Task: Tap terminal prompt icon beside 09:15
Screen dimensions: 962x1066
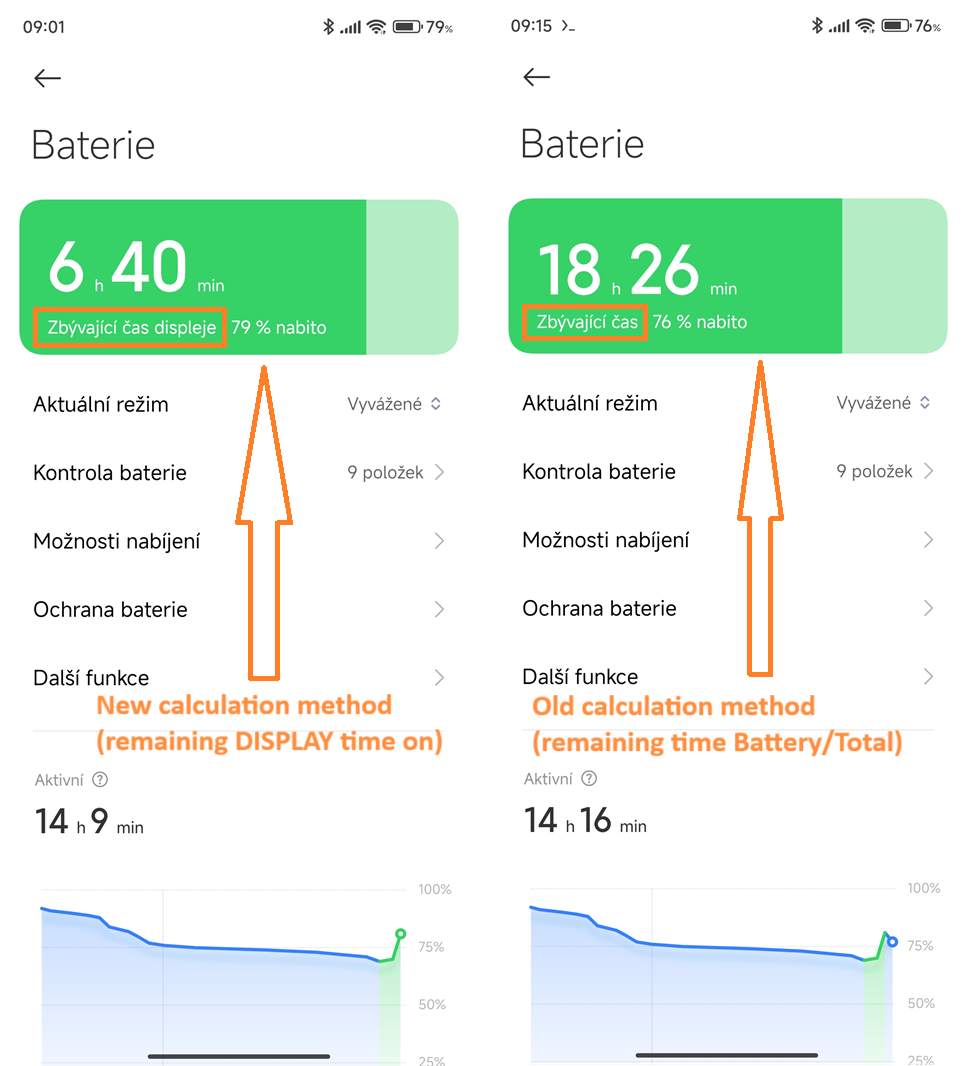Action: pyautogui.click(x=568, y=26)
